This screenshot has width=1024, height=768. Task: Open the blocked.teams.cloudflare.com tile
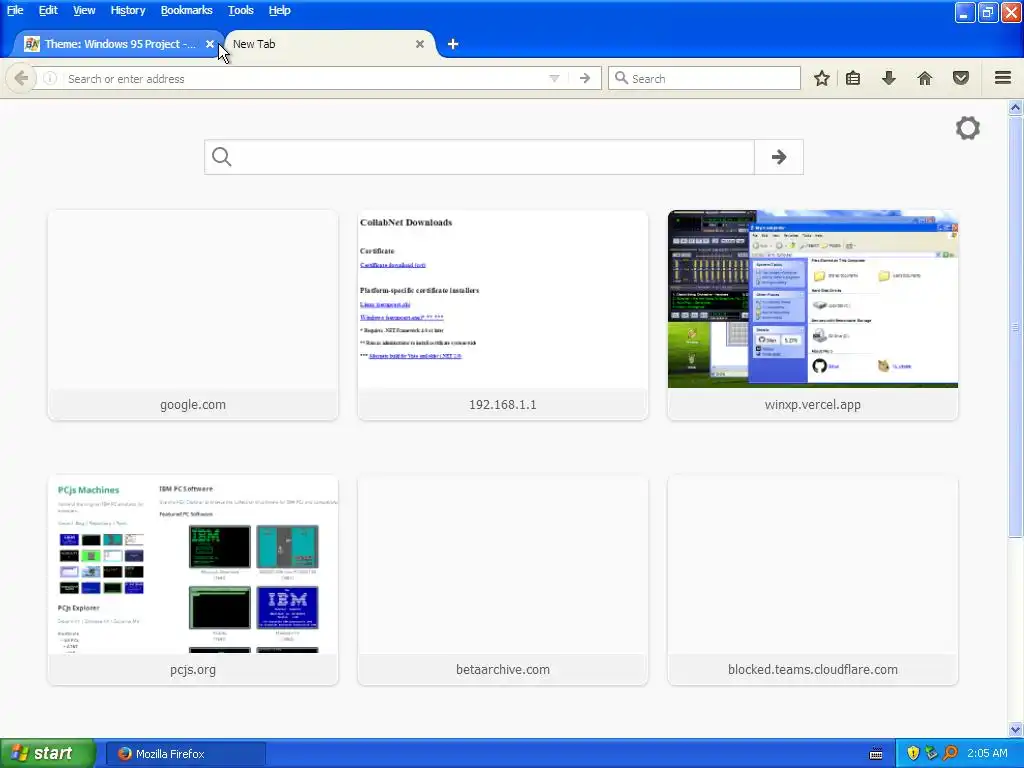pyautogui.click(x=812, y=580)
